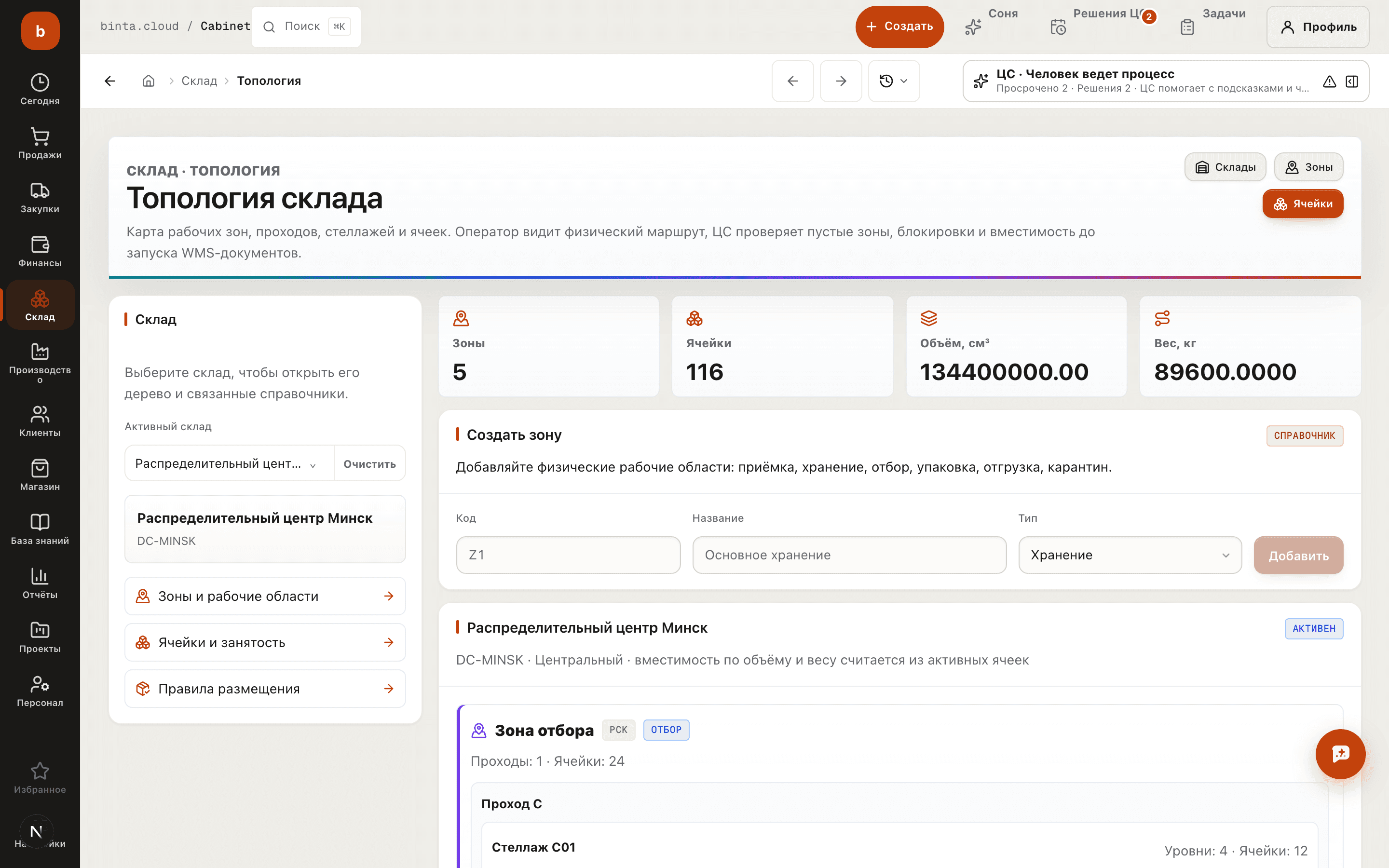Click the Вес value 89600.0000
The height and width of the screenshot is (868, 1389).
(1225, 372)
